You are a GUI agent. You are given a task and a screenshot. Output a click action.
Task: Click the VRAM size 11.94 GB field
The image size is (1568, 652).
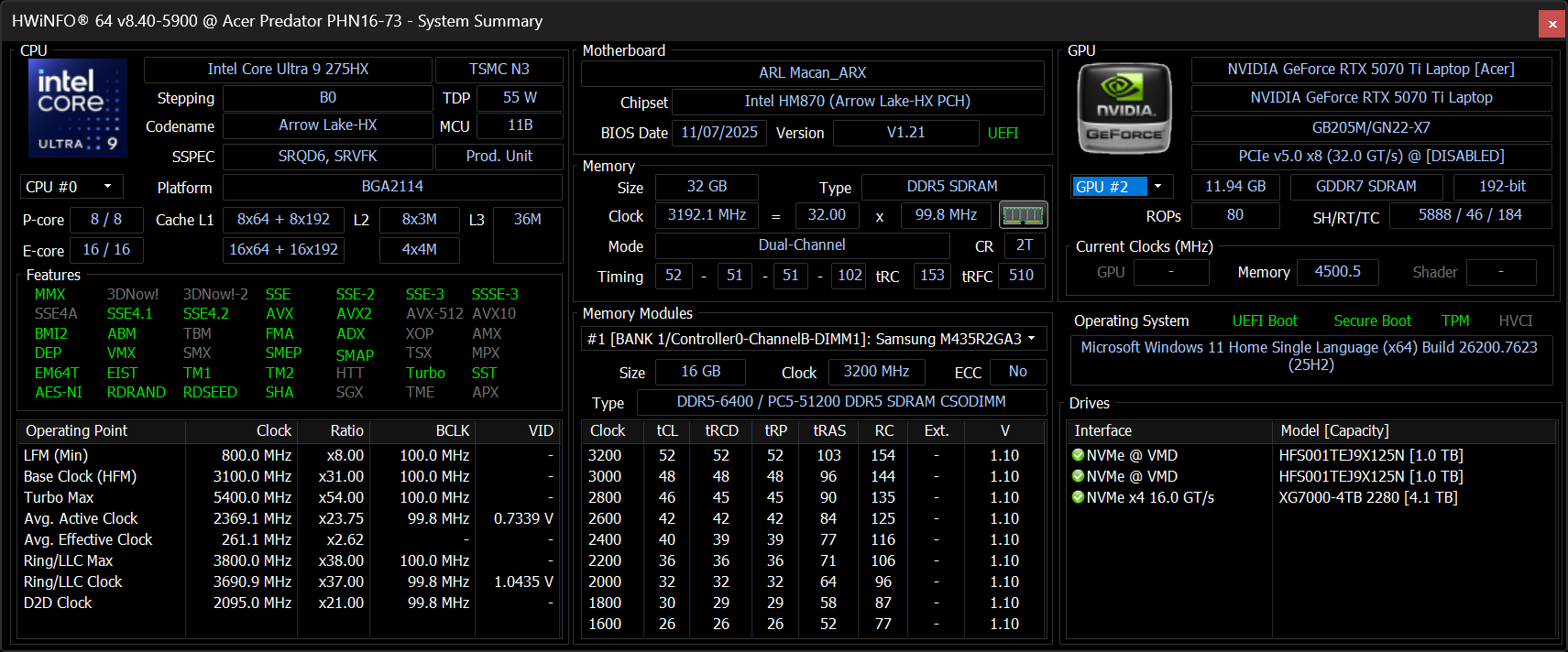[x=1235, y=187]
